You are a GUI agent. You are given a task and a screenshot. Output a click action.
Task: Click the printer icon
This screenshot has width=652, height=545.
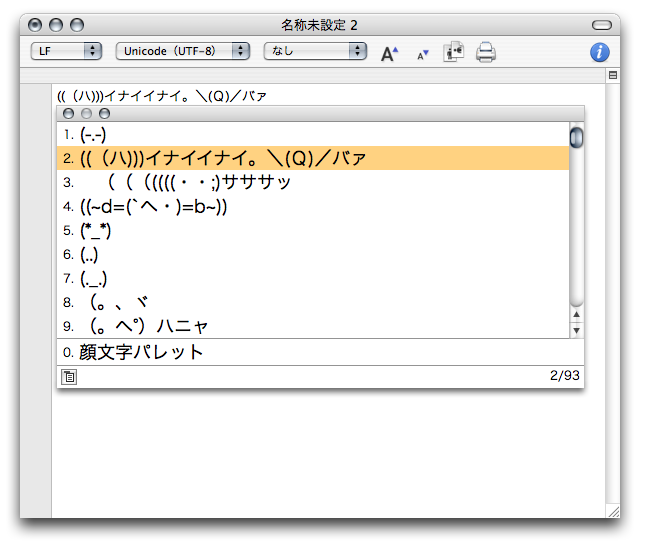[x=486, y=52]
